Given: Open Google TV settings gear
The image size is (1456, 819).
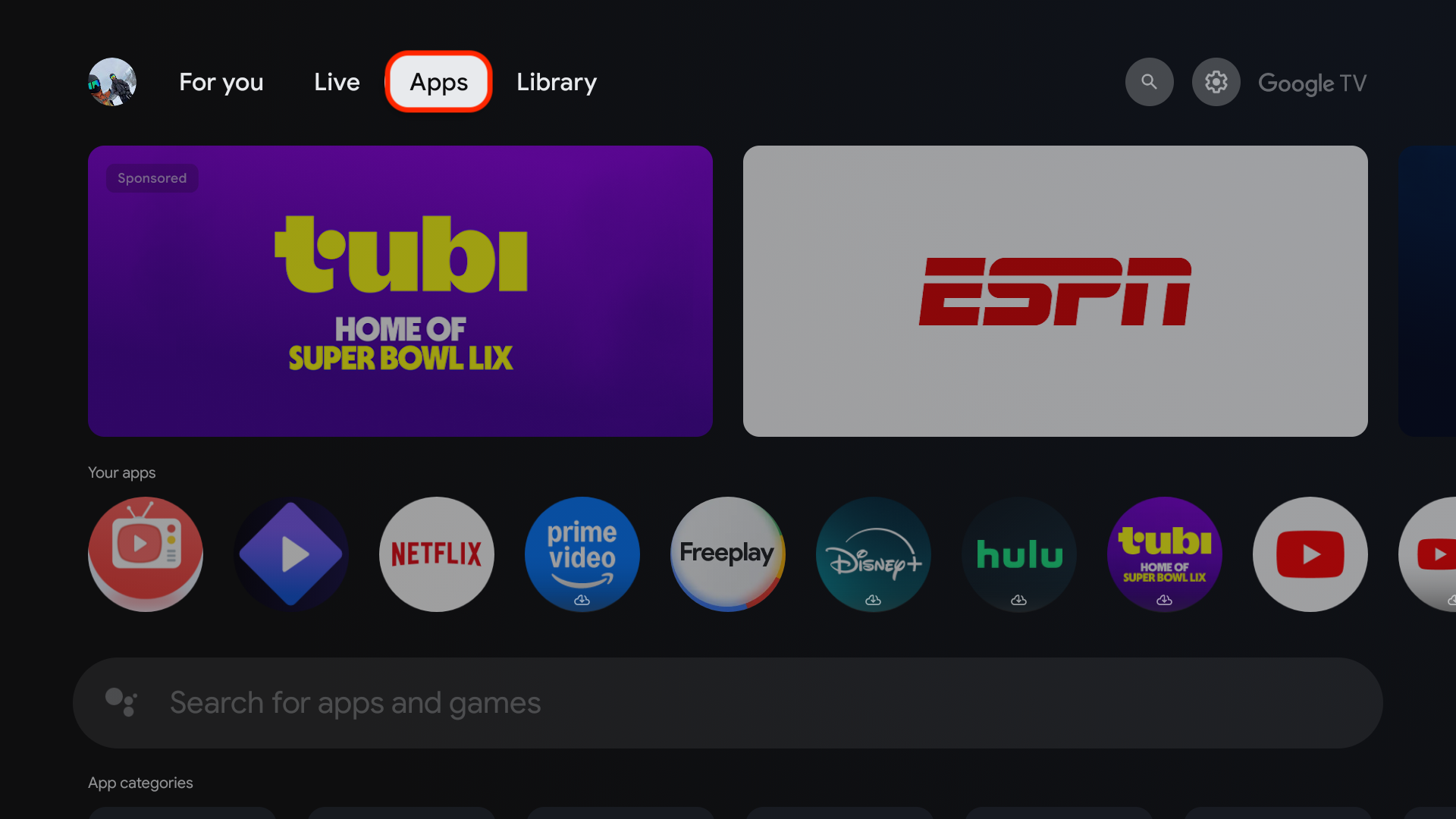Looking at the screenshot, I should 1216,81.
